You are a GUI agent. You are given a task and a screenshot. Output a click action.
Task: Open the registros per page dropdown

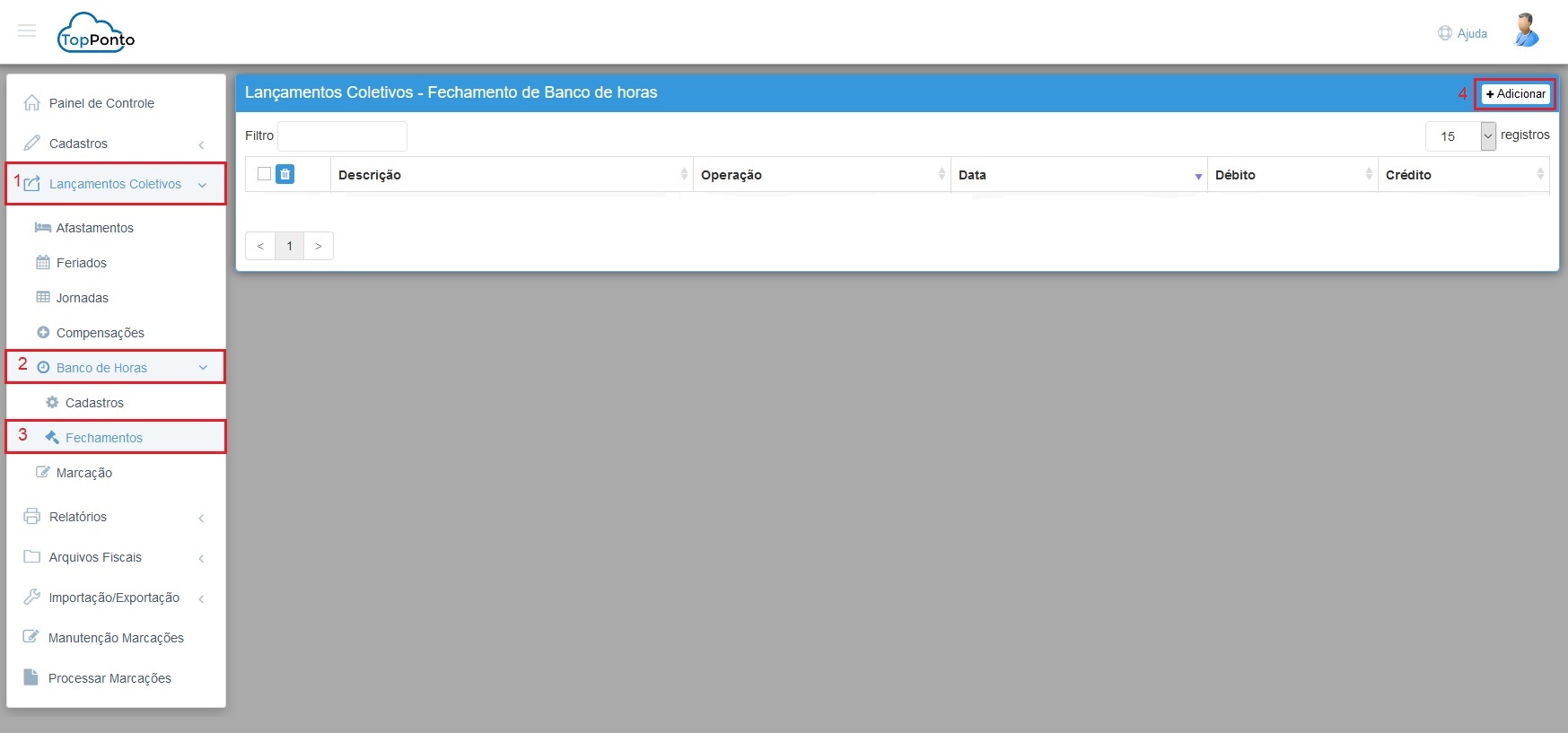click(1460, 136)
